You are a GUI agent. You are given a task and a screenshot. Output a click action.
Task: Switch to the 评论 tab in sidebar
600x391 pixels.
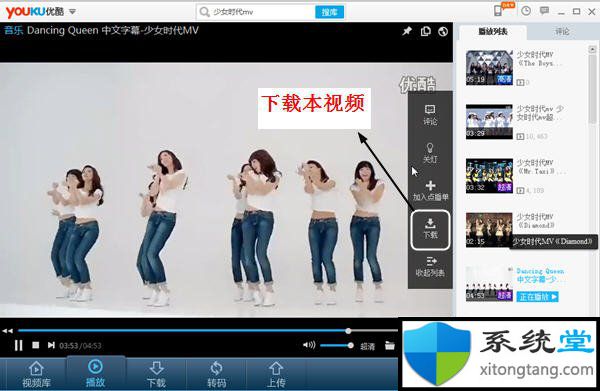(562, 32)
